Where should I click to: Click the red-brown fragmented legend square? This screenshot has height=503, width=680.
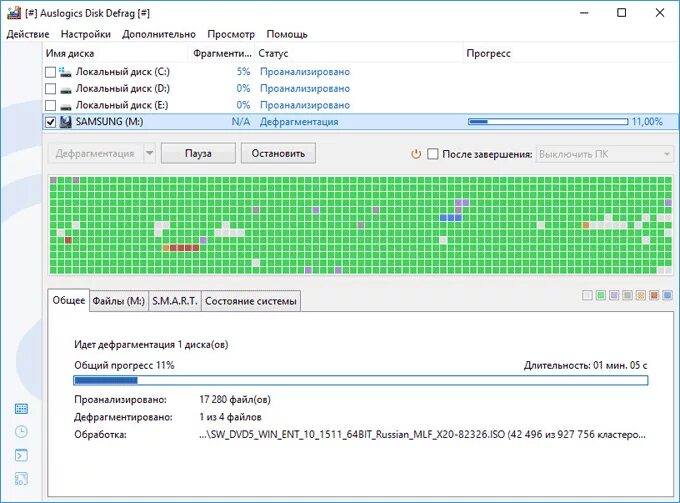coord(654,296)
